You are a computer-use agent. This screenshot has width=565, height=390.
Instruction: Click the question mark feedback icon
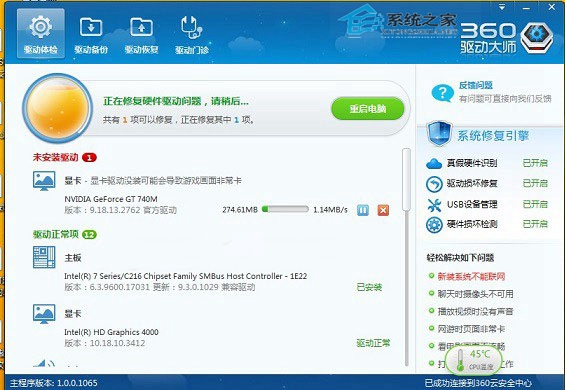(x=442, y=93)
